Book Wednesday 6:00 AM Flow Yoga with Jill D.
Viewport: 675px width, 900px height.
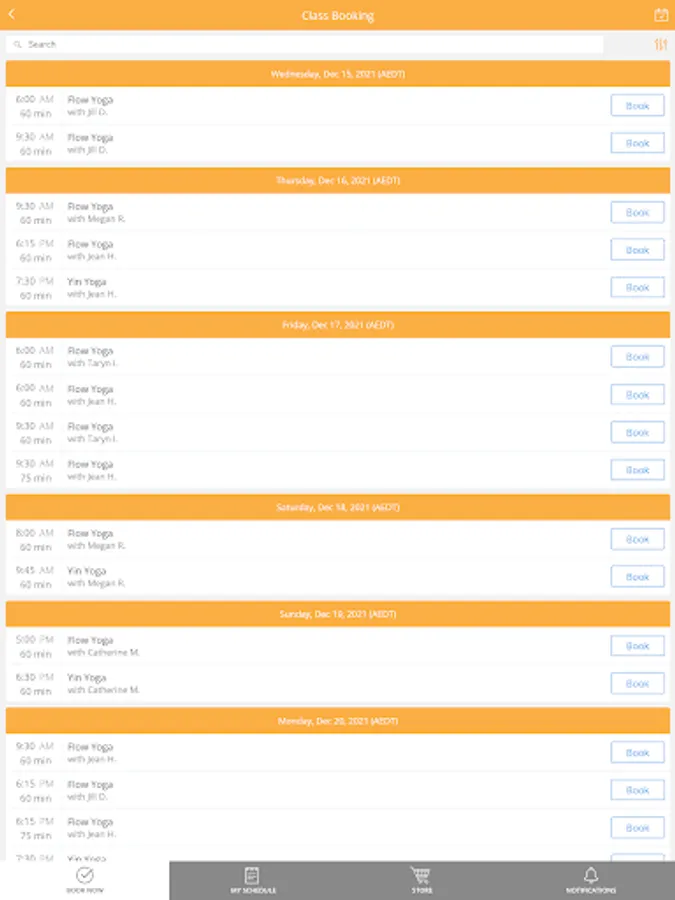[637, 106]
